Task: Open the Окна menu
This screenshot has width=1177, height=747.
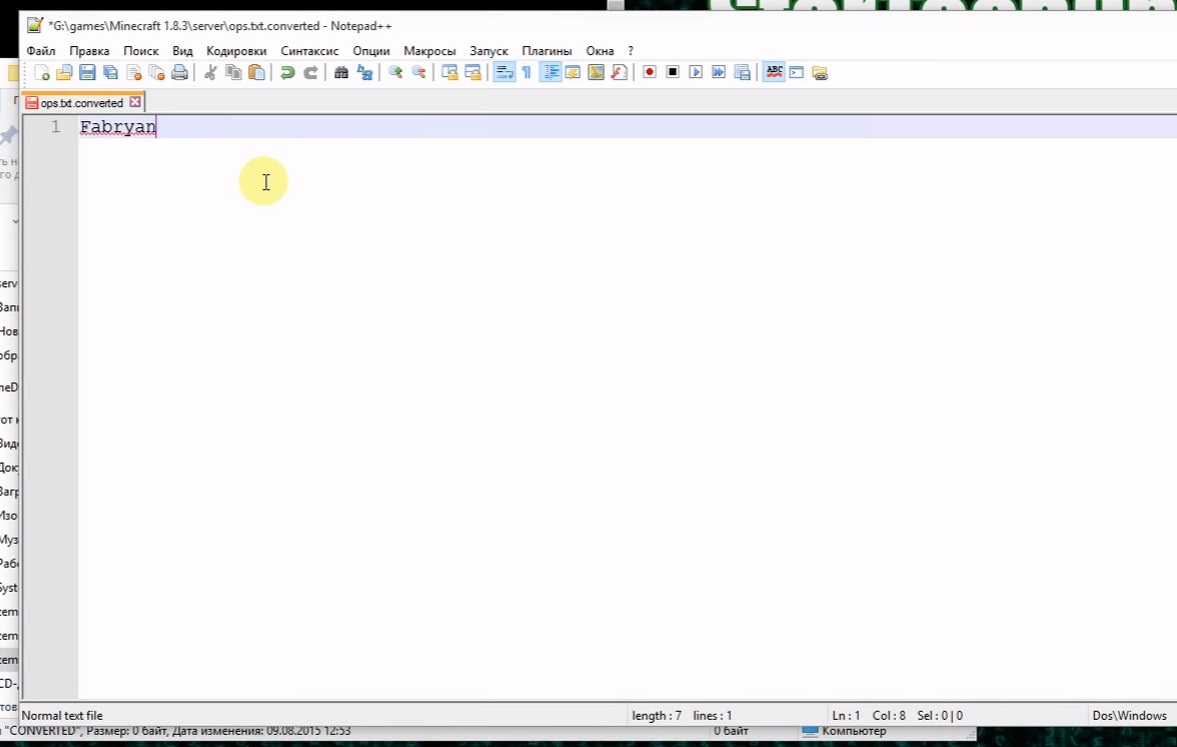Action: pos(600,51)
